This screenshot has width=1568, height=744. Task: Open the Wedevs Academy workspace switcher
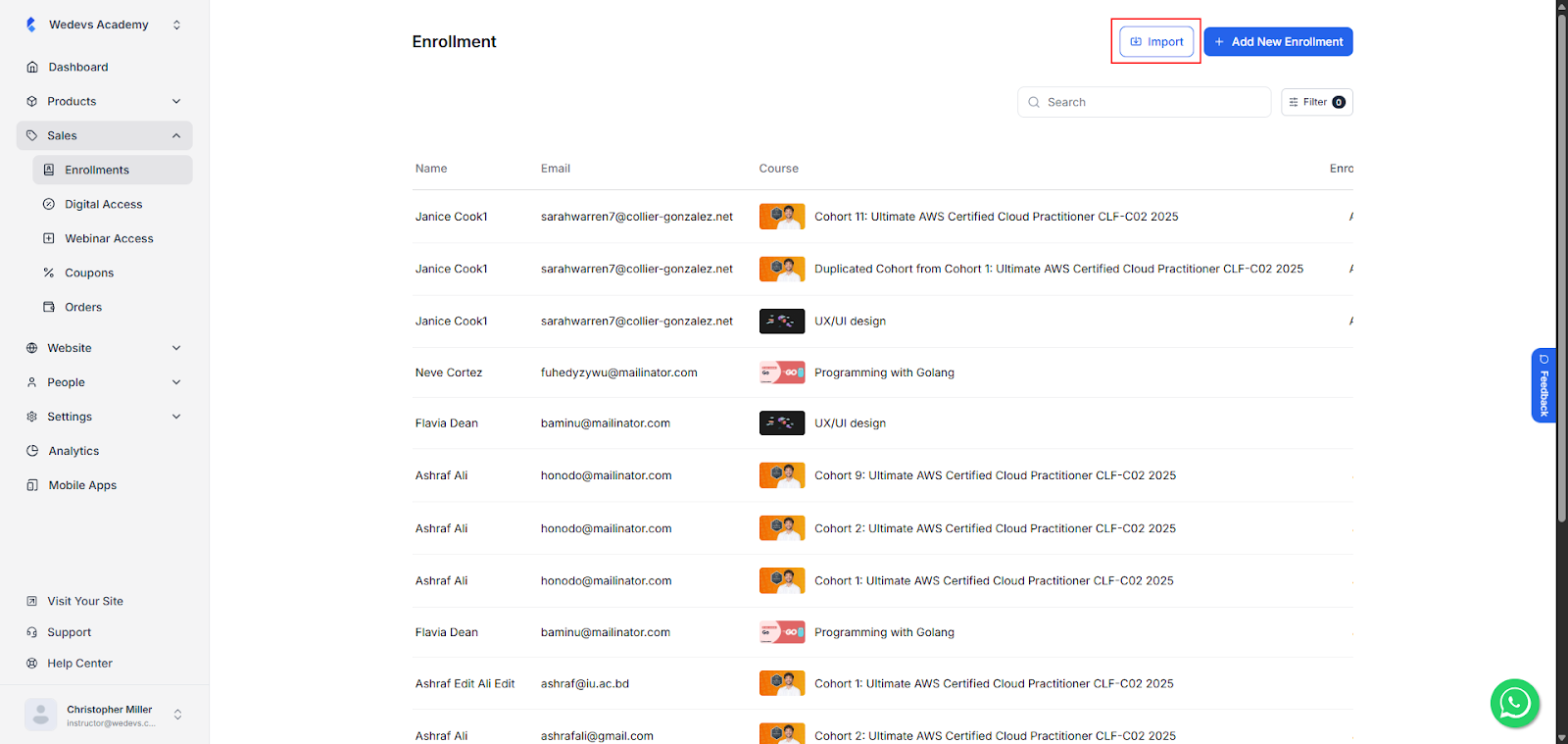click(176, 25)
